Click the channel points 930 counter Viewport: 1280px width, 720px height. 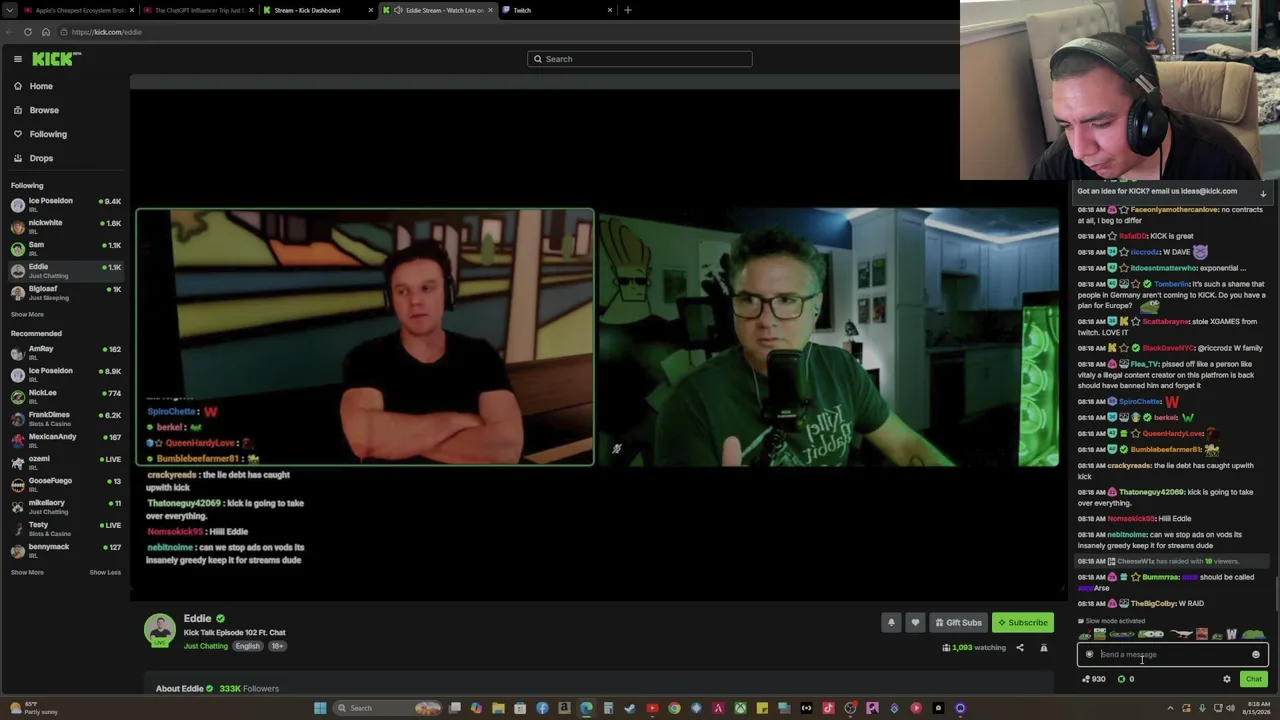pos(1095,679)
